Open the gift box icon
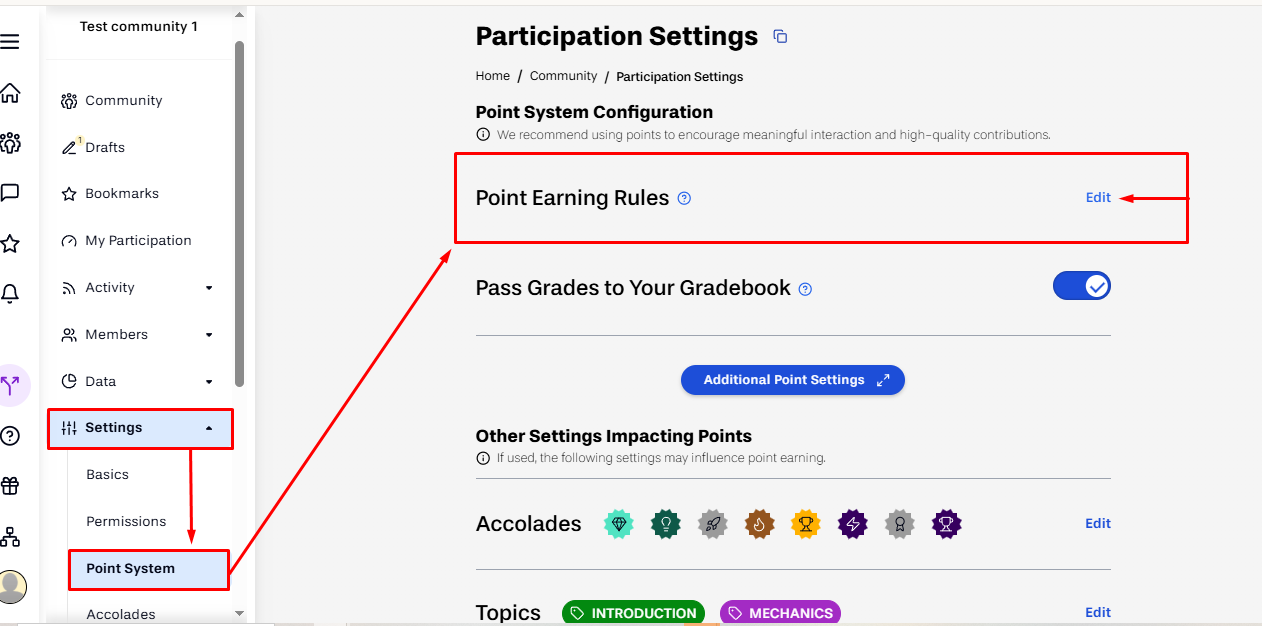The width and height of the screenshot is (1262, 626). coord(10,486)
